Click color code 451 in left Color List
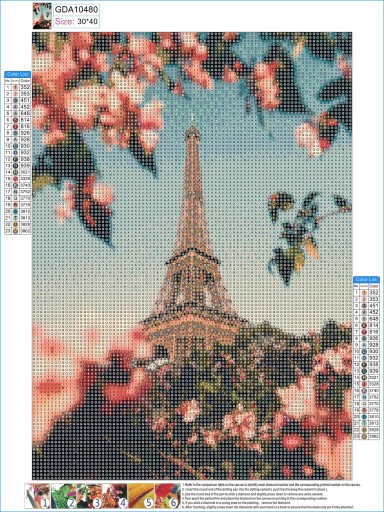The width and height of the screenshot is (384, 512). 25,100
